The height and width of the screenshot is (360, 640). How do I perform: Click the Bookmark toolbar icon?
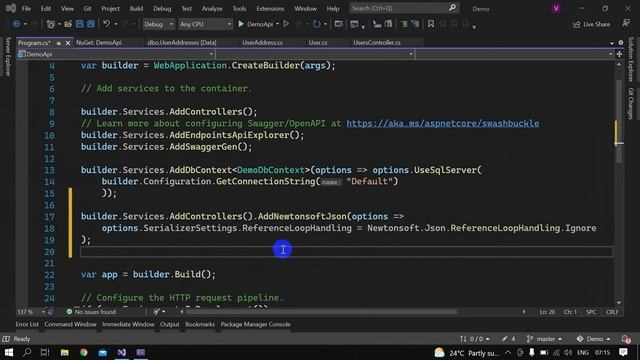[431, 24]
